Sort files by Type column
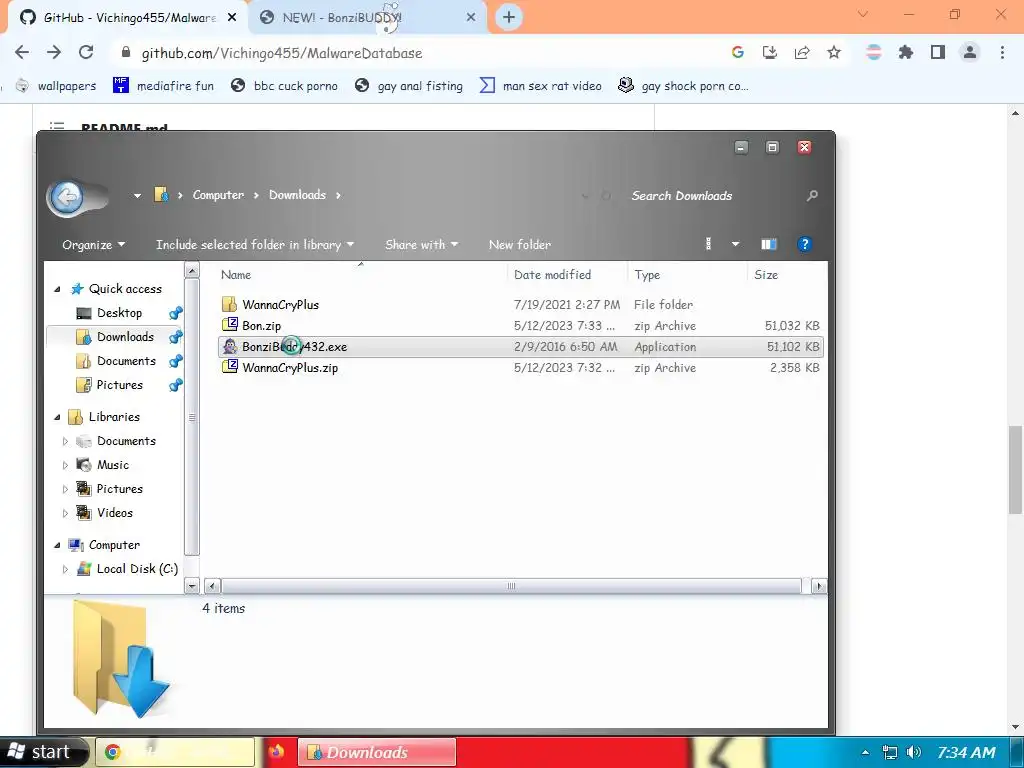The image size is (1024, 768). point(687,275)
